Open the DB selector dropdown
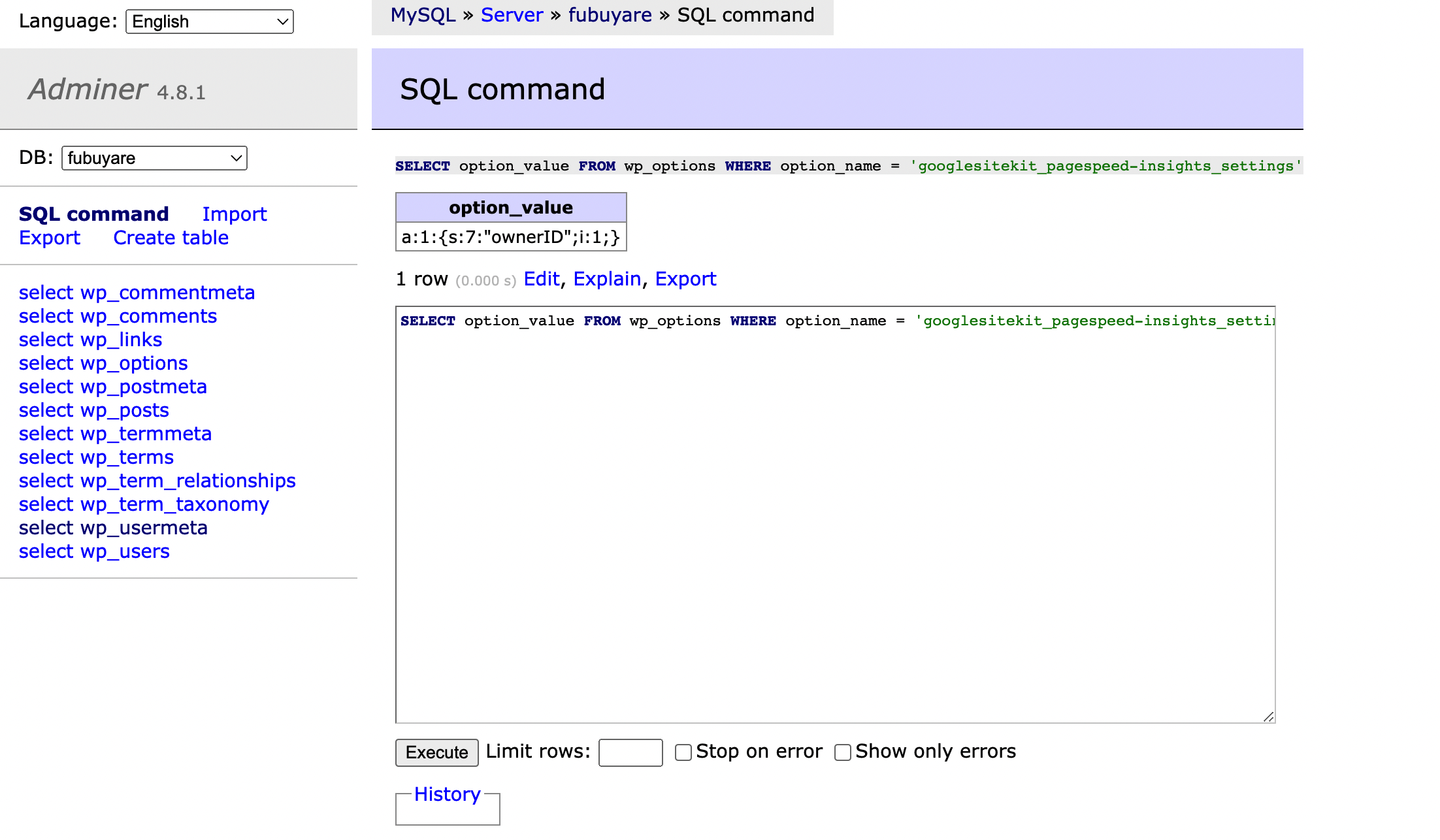Viewport: 1440px width, 840px height. (x=154, y=158)
